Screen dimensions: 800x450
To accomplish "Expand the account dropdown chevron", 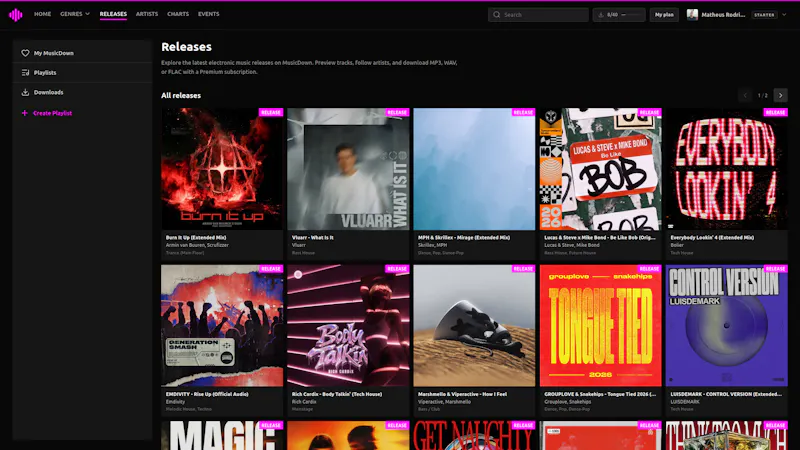I will pos(784,15).
